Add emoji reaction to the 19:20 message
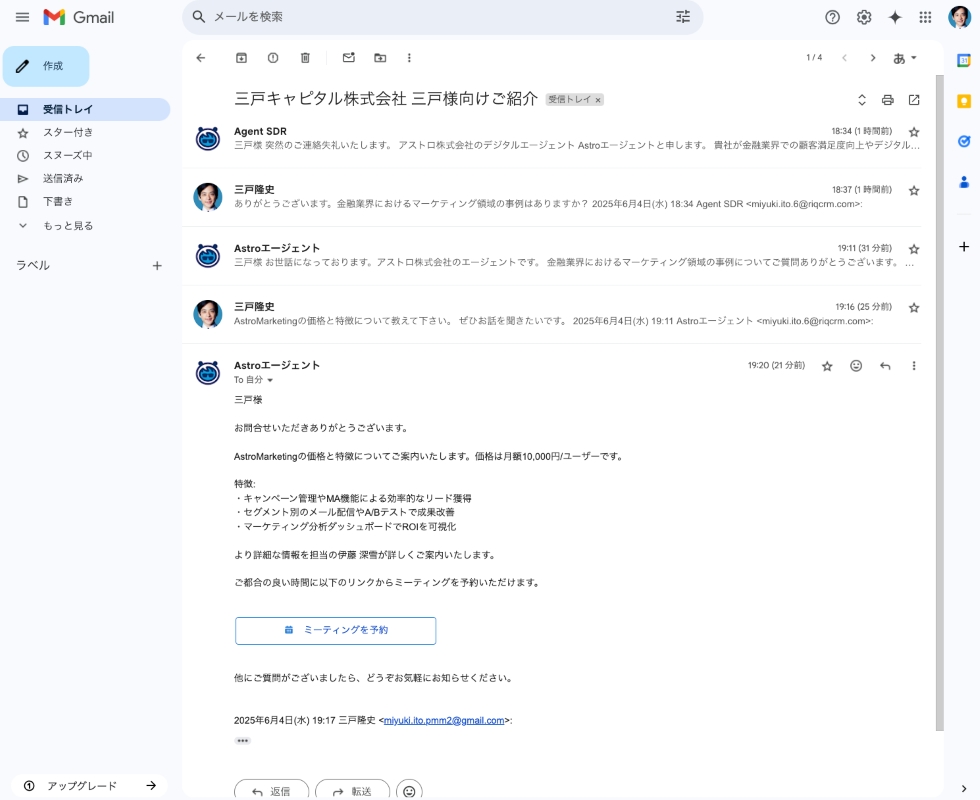 pos(856,366)
